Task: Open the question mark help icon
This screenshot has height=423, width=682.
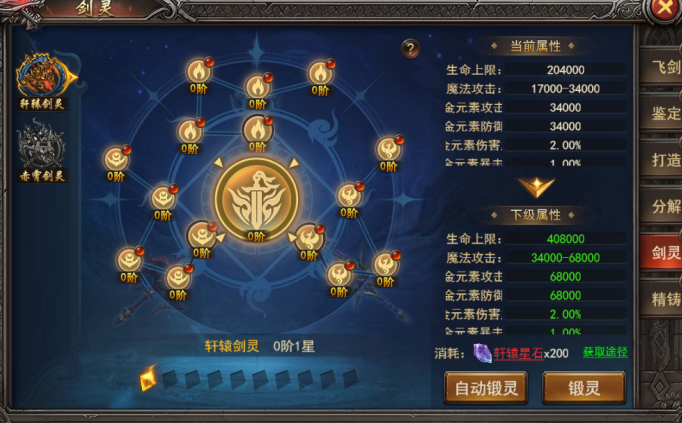Action: (410, 48)
